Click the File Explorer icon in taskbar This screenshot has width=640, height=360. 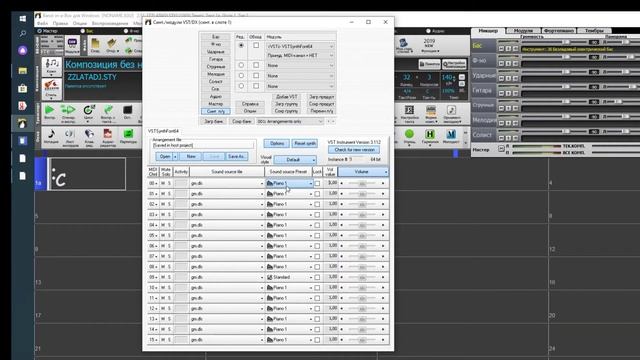22,70
